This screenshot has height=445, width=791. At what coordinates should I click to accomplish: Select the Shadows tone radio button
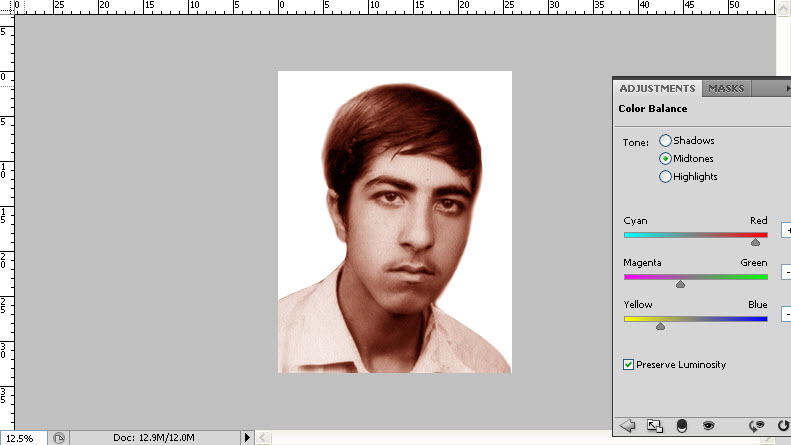(x=665, y=140)
